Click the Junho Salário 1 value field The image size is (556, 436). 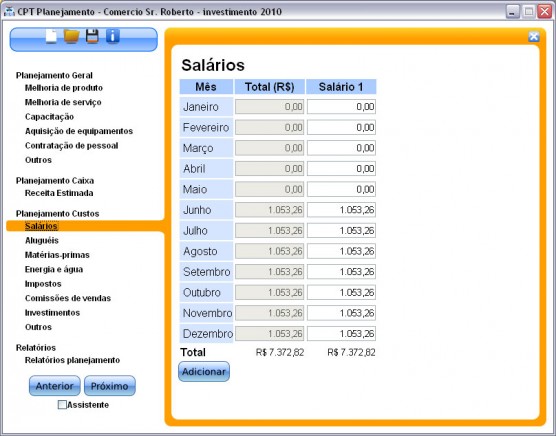click(x=341, y=210)
